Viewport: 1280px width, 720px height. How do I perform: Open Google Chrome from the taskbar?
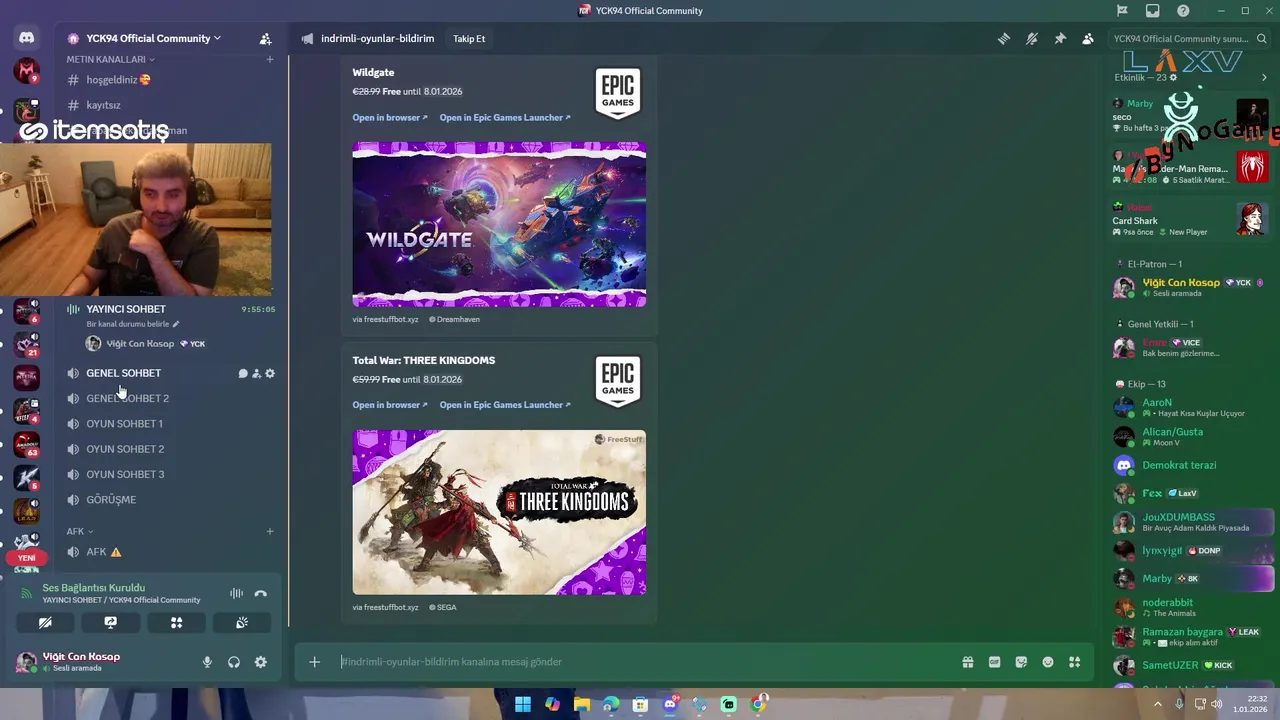(759, 704)
